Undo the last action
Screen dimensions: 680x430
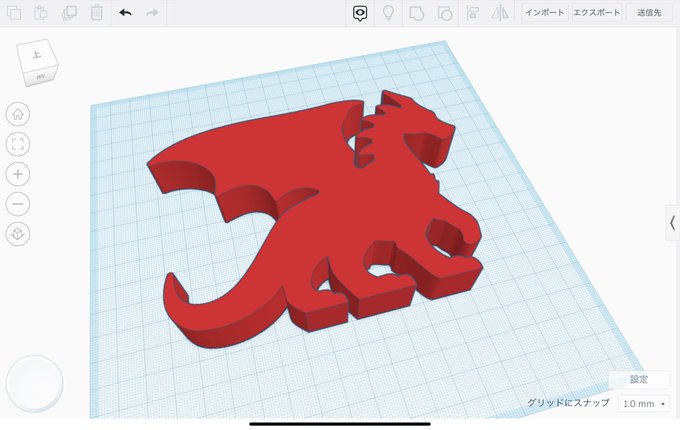(125, 13)
